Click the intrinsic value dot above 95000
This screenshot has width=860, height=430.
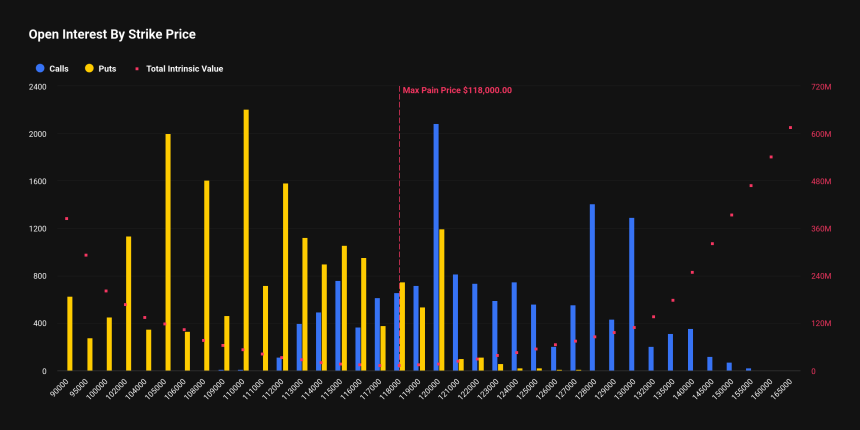(x=86, y=255)
